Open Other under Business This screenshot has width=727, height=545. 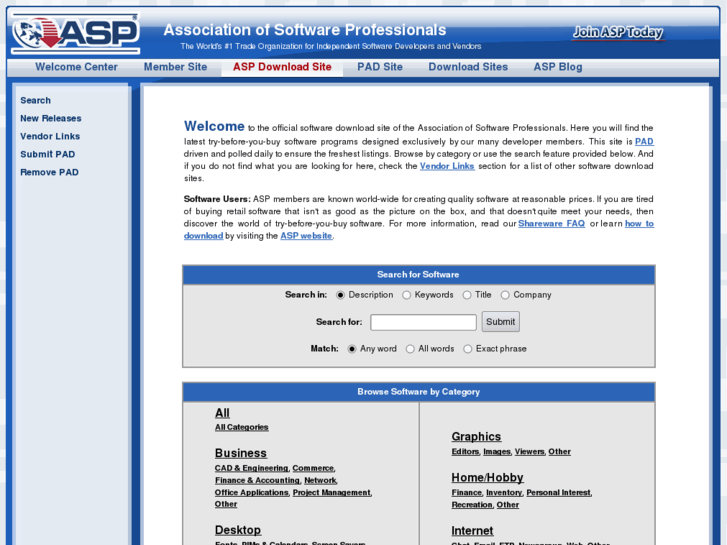(226, 504)
